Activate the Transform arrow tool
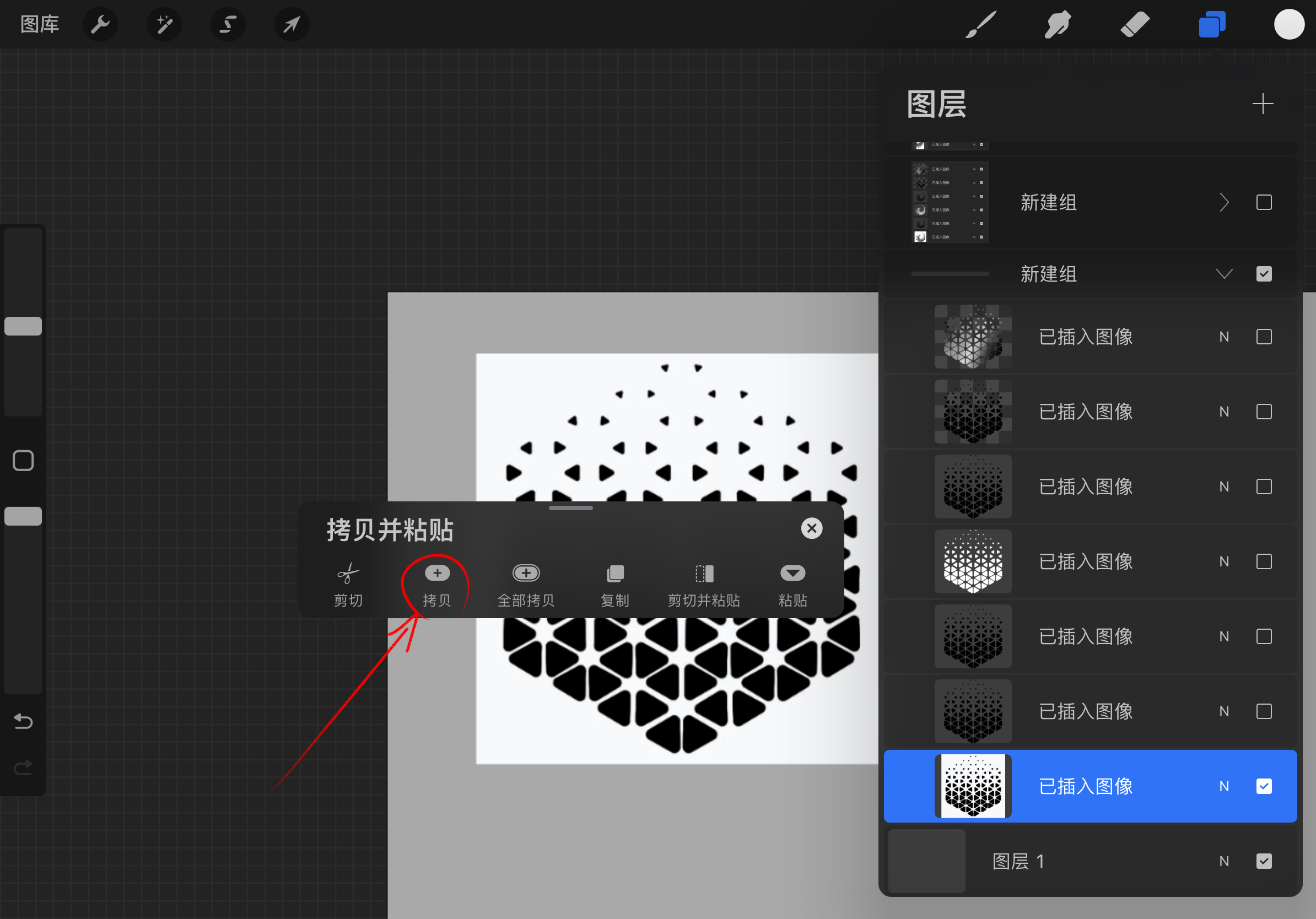Screen dimensions: 1316x919 tap(291, 24)
